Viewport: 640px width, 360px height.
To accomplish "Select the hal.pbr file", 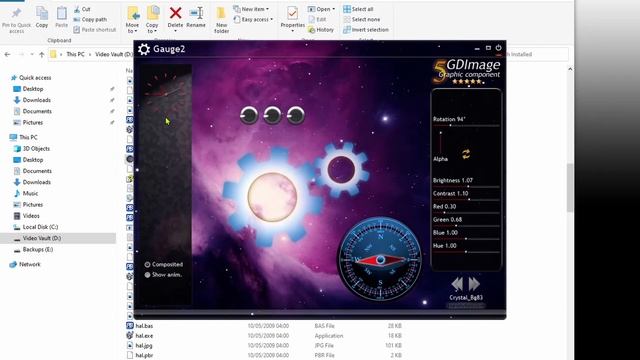I will tap(144, 355).
